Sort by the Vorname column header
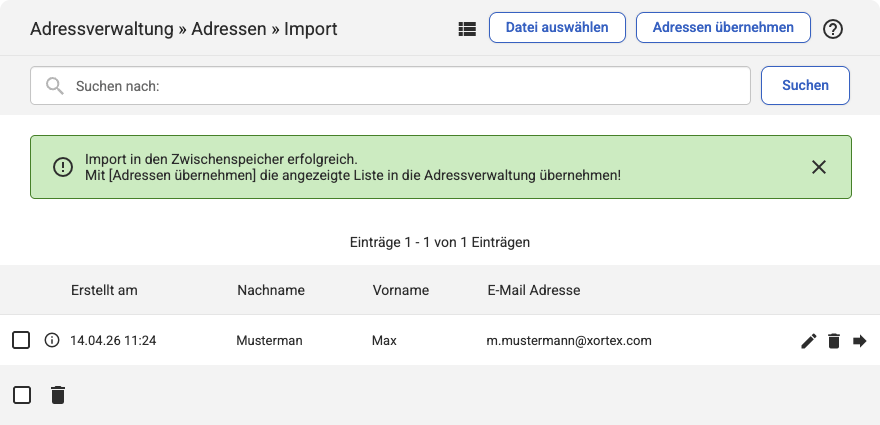Viewport: 880px width, 425px height. (x=401, y=290)
